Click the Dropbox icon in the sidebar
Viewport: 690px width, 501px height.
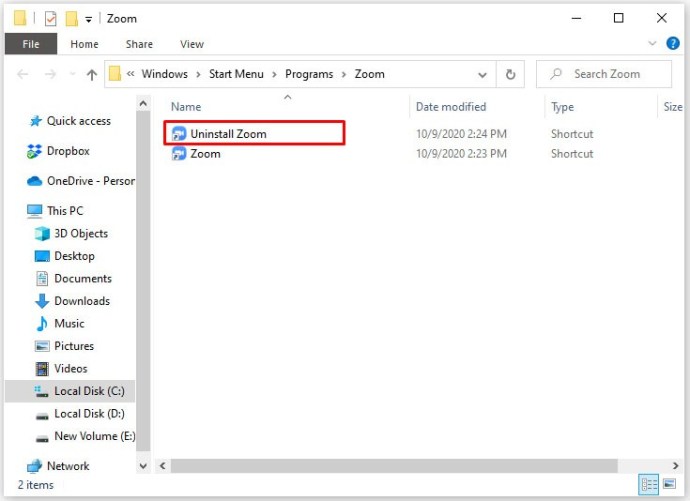coord(34,151)
